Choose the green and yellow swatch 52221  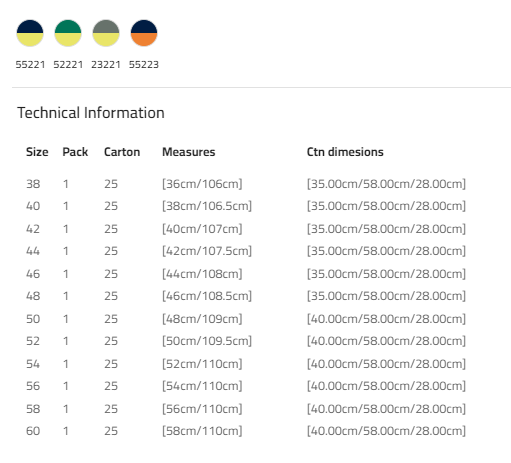(x=68, y=33)
